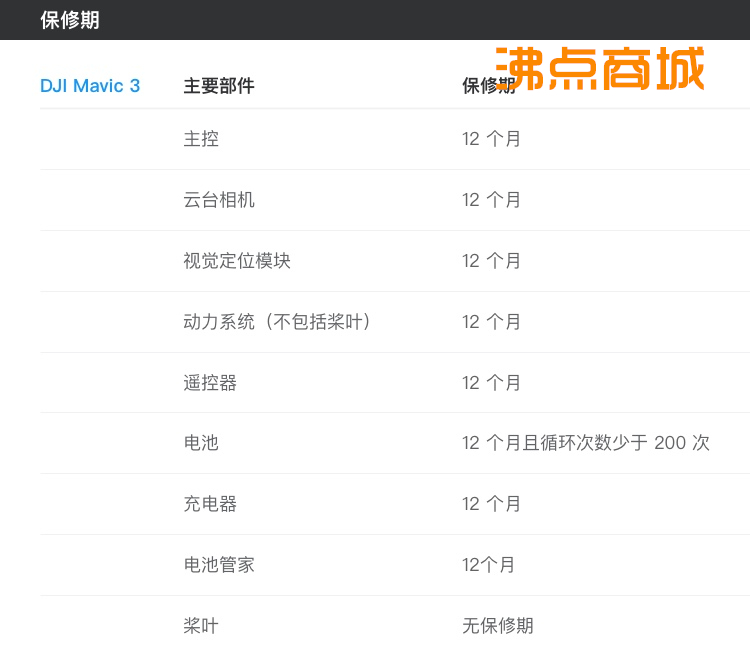Select the 主要部件 column header
The height and width of the screenshot is (671, 750).
219,86
